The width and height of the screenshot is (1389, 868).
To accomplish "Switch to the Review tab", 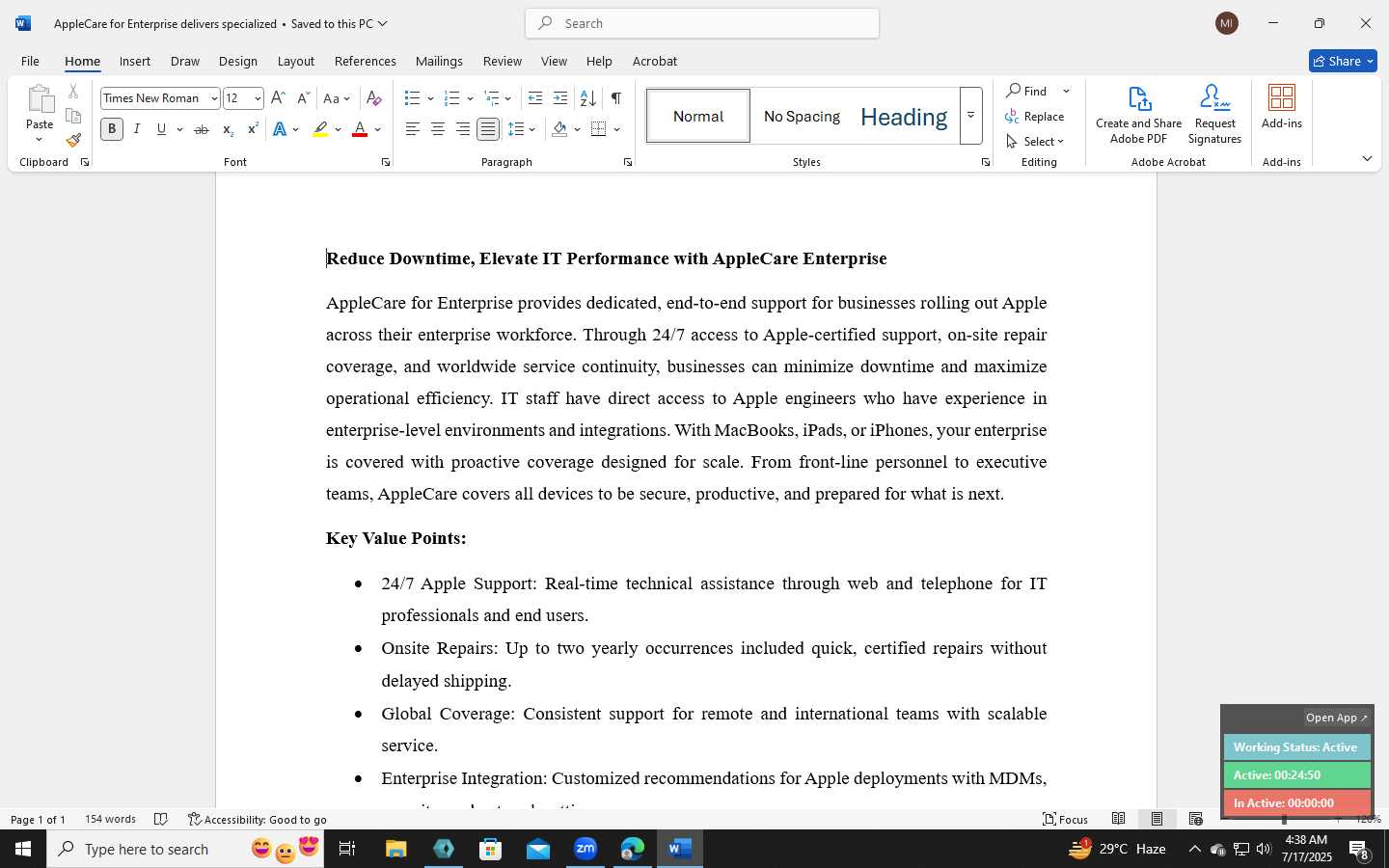I will 502,61.
